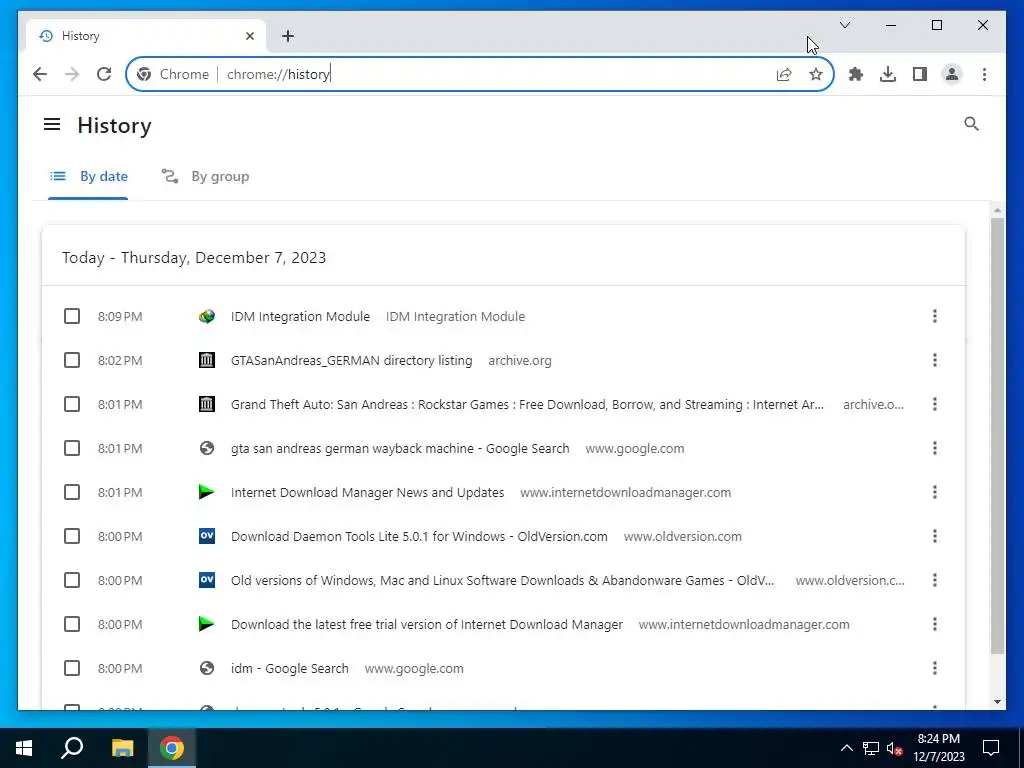Open Chrome's three-dot main menu
This screenshot has width=1024, height=768.
coord(984,74)
